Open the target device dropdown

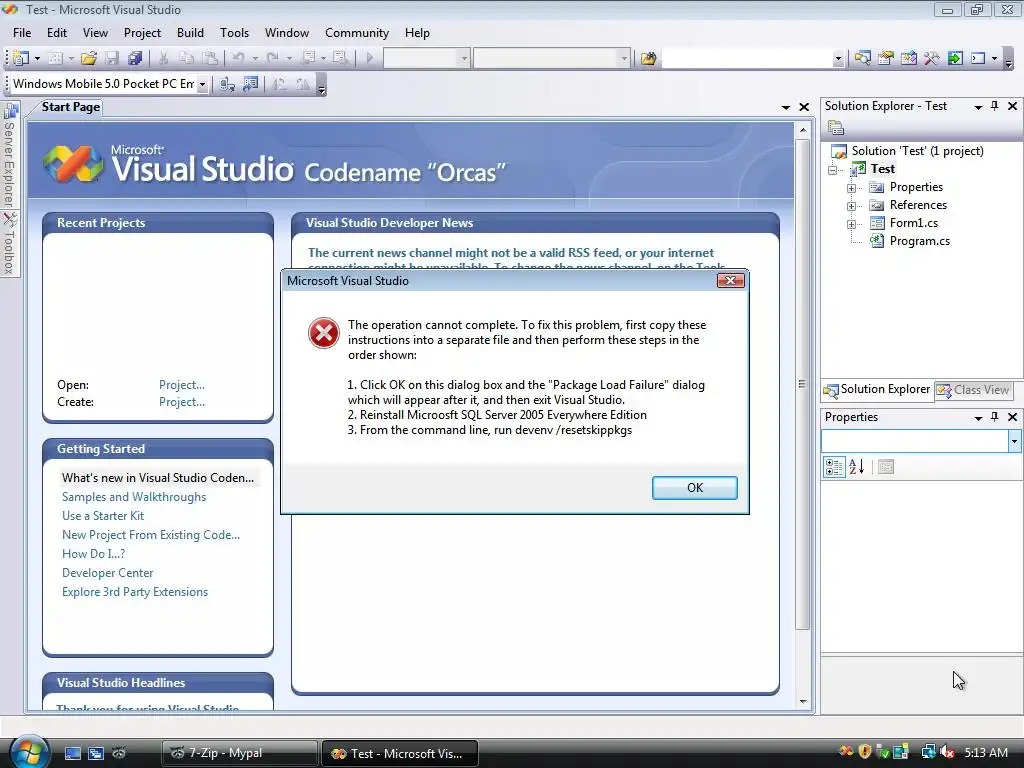coord(202,84)
